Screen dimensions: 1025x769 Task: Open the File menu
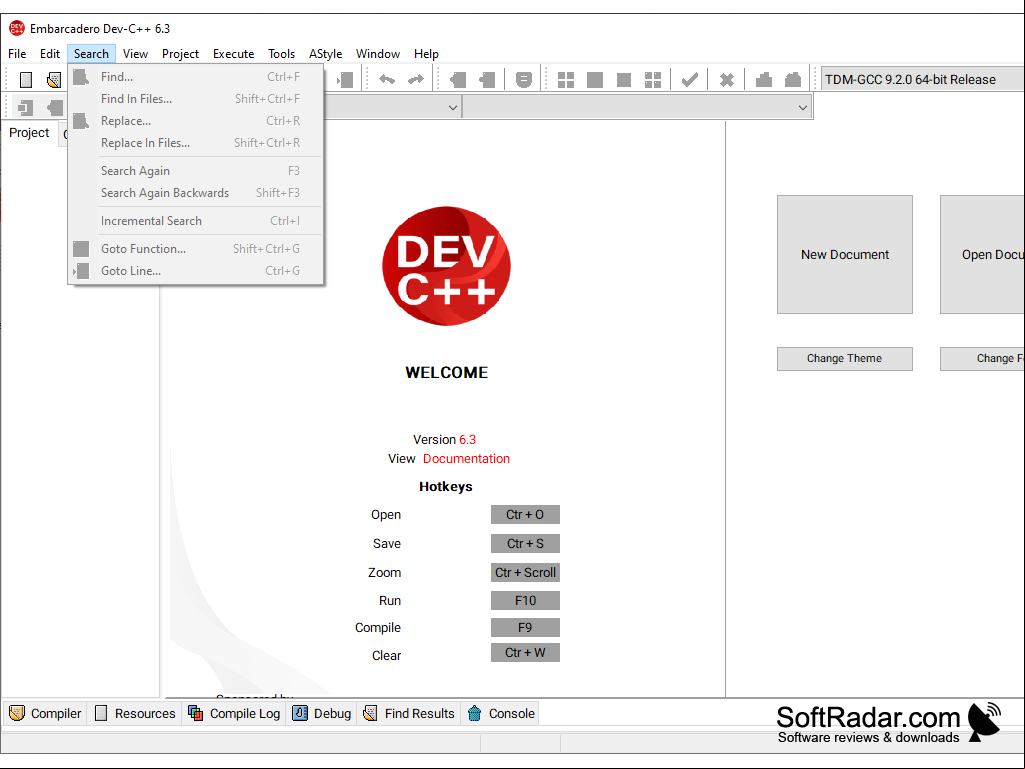click(x=17, y=54)
